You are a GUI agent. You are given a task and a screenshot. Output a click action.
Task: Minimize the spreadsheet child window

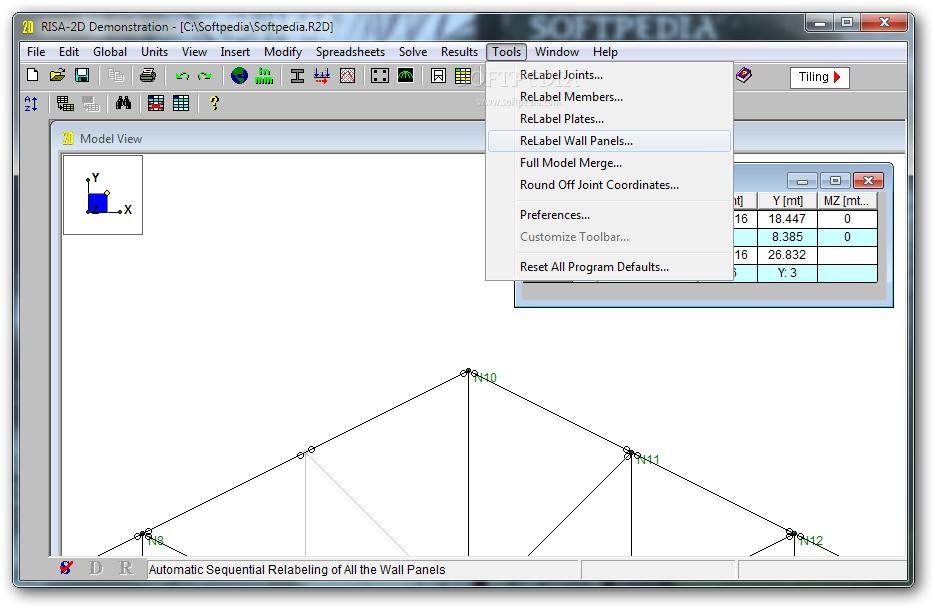(803, 181)
